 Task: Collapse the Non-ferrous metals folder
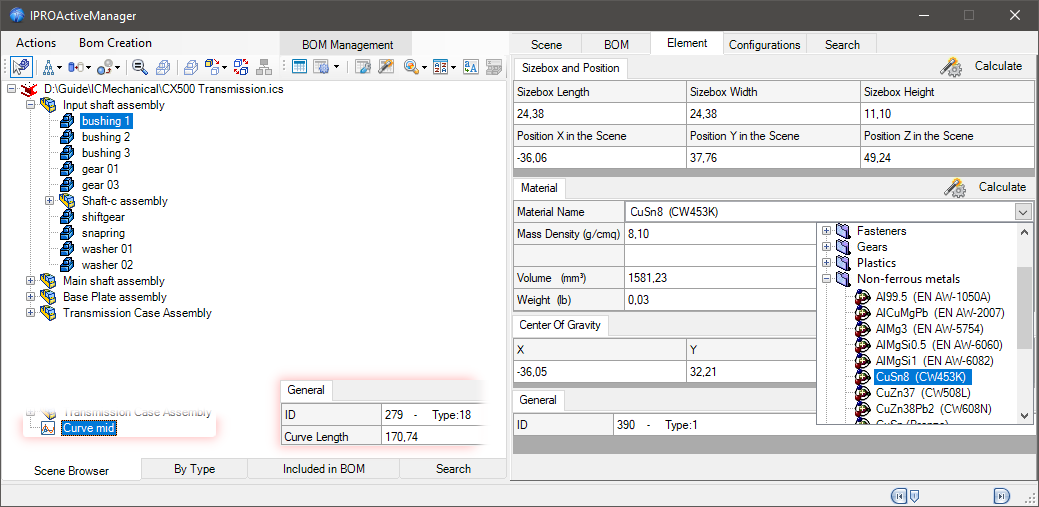click(826, 279)
